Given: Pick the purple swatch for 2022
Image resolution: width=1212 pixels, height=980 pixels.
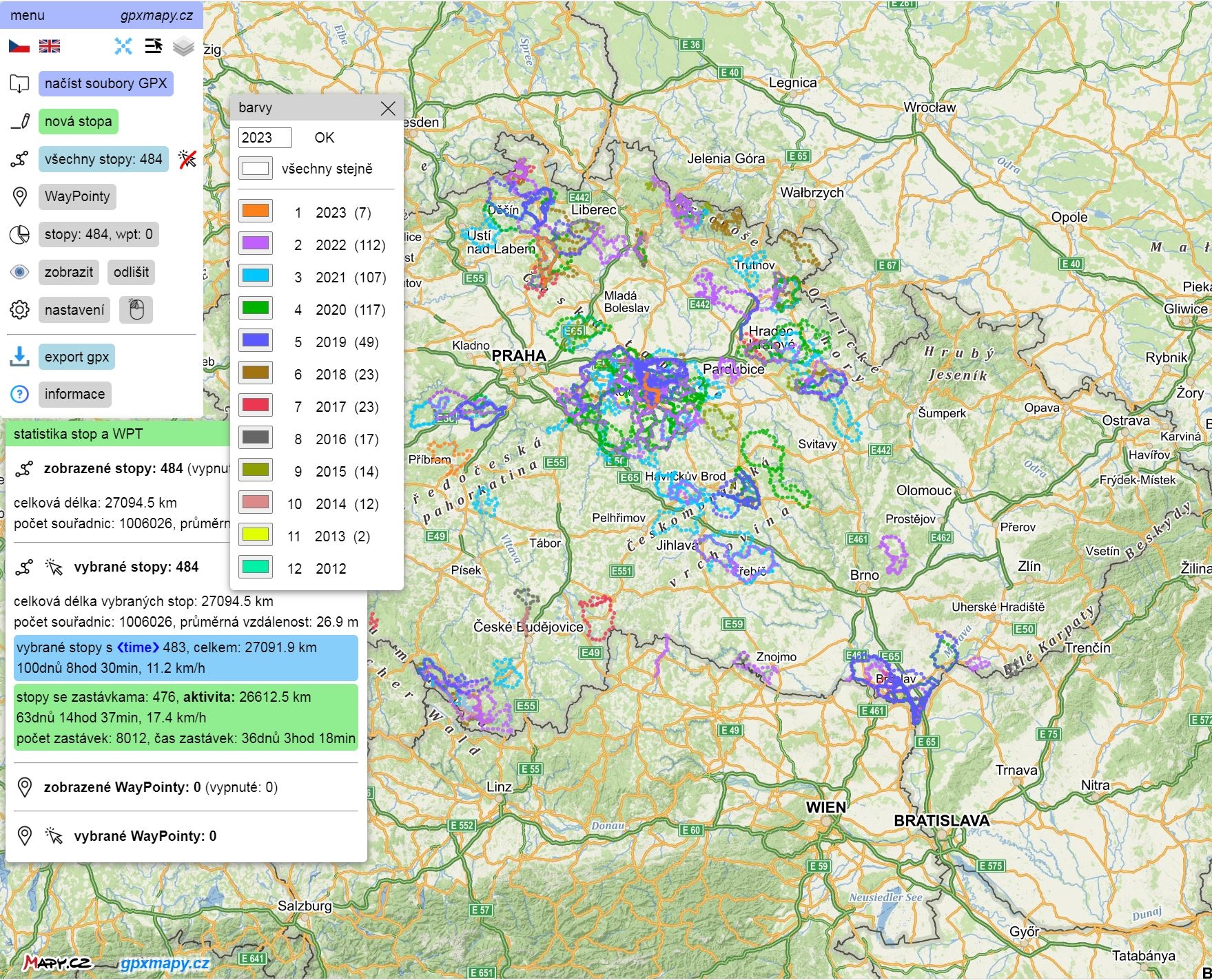Looking at the screenshot, I should 256,243.
